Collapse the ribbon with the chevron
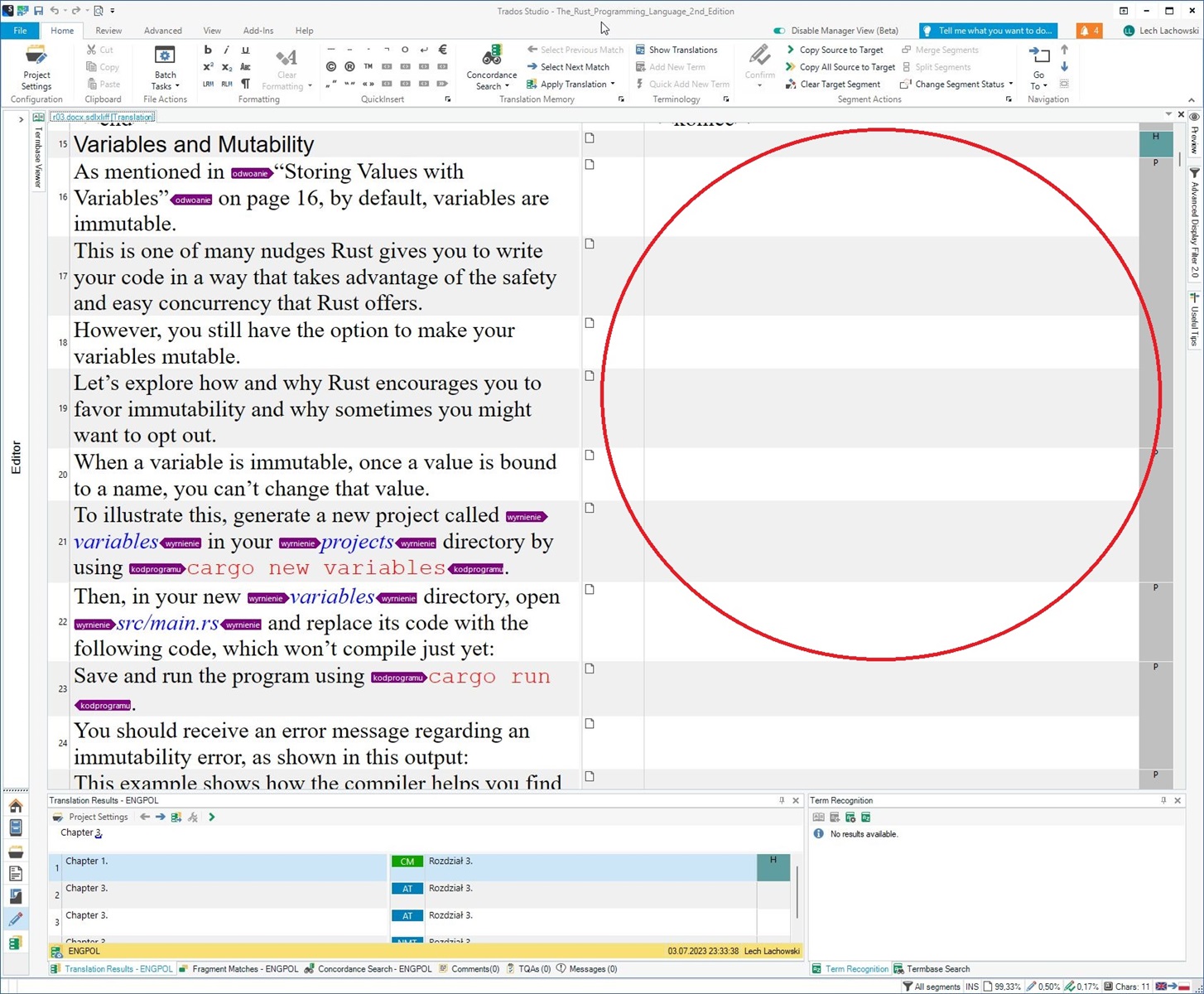1204x994 pixels. pyautogui.click(x=1192, y=100)
